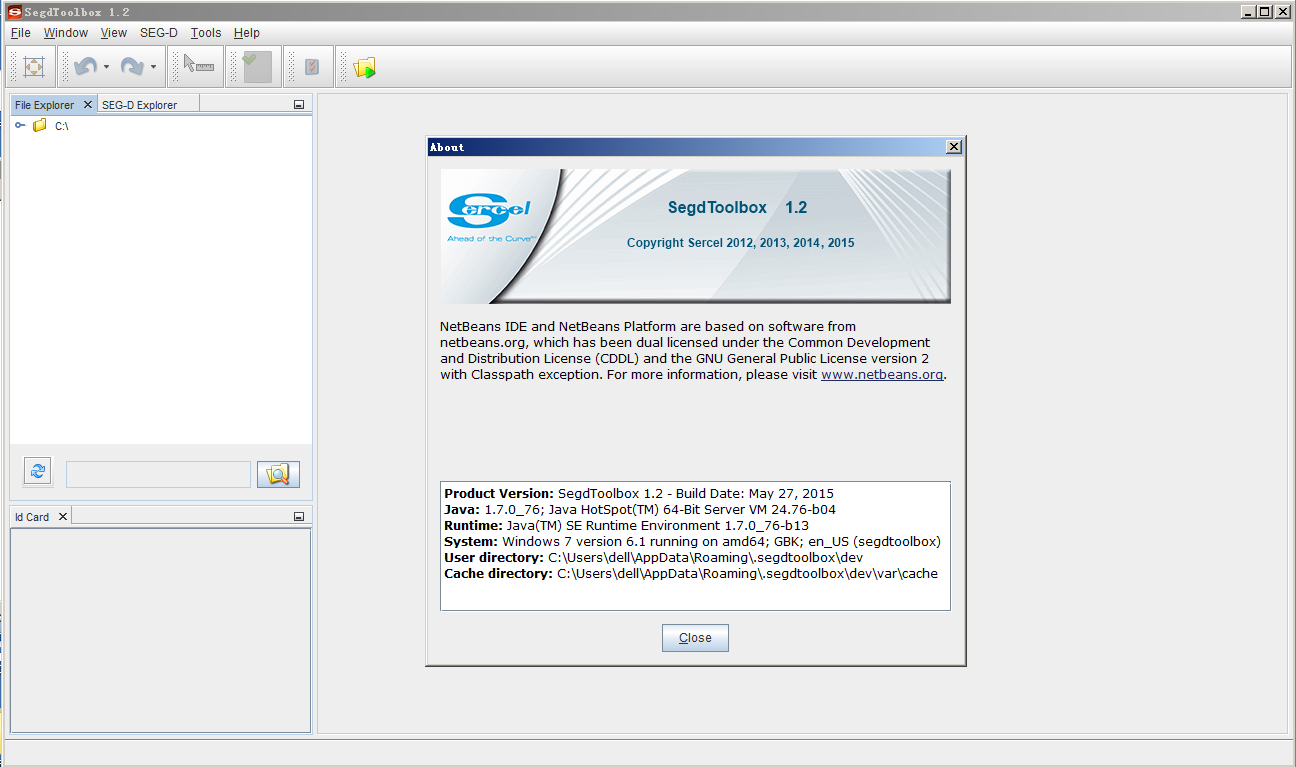Maximize the SegdToolbox main window
The image size is (1296, 767).
[1265, 12]
